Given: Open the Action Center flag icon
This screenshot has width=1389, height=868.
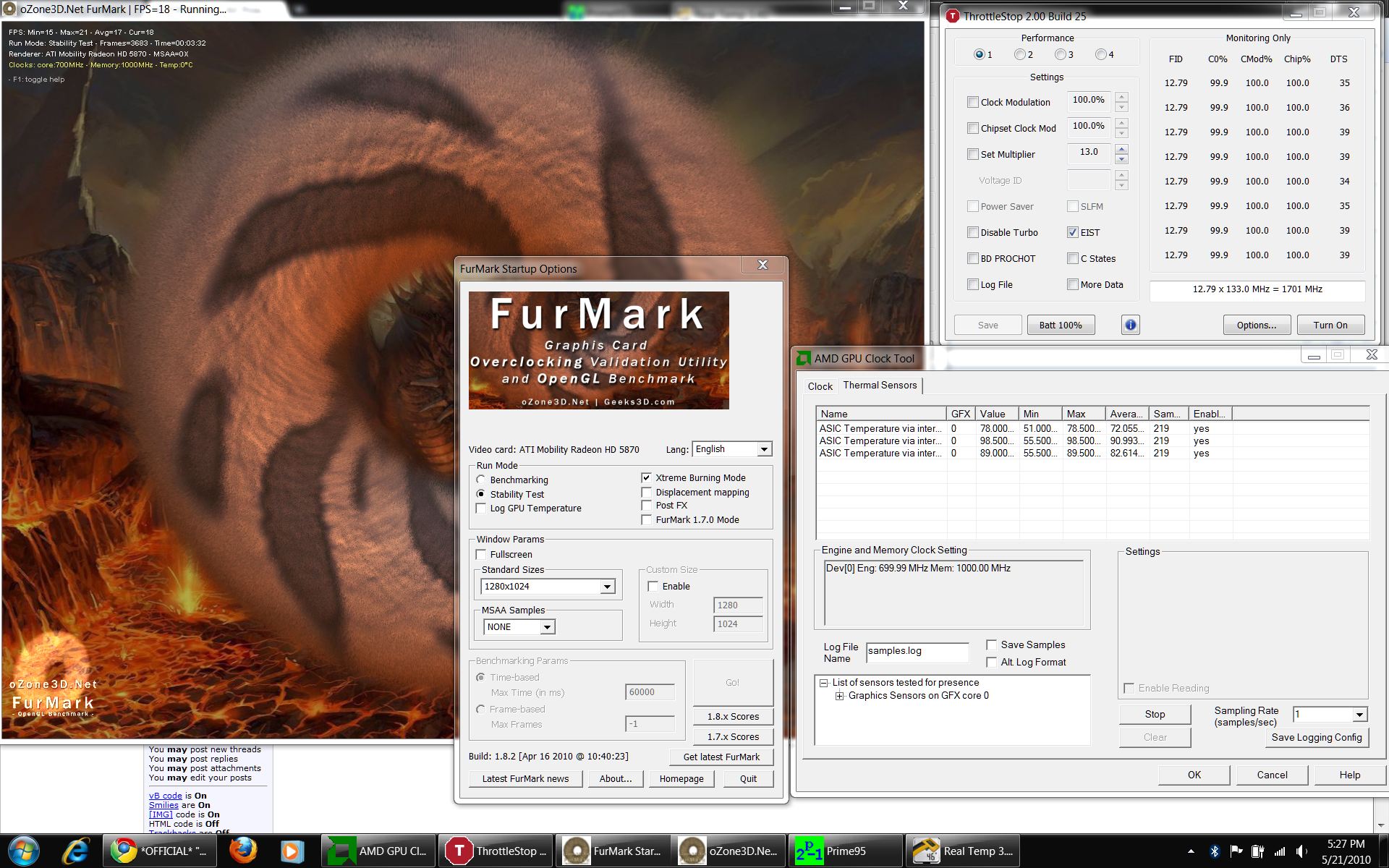Looking at the screenshot, I should click(1236, 851).
